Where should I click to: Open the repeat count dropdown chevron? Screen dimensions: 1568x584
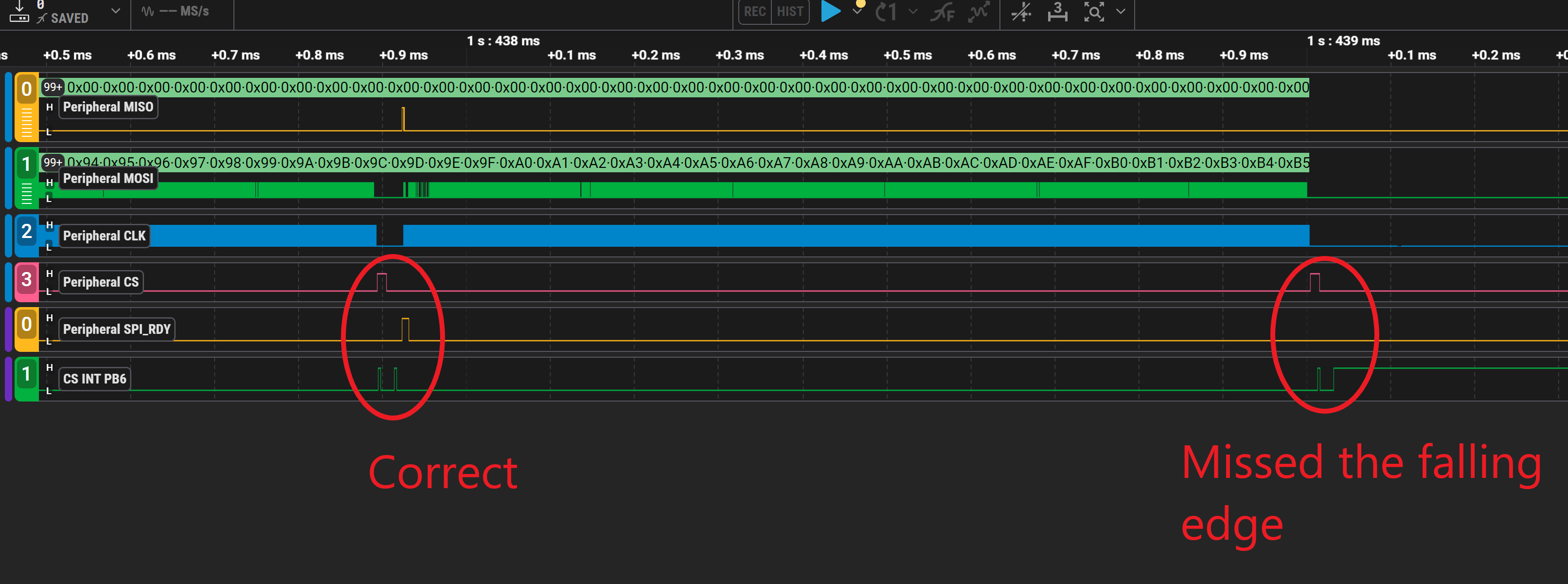(x=913, y=12)
